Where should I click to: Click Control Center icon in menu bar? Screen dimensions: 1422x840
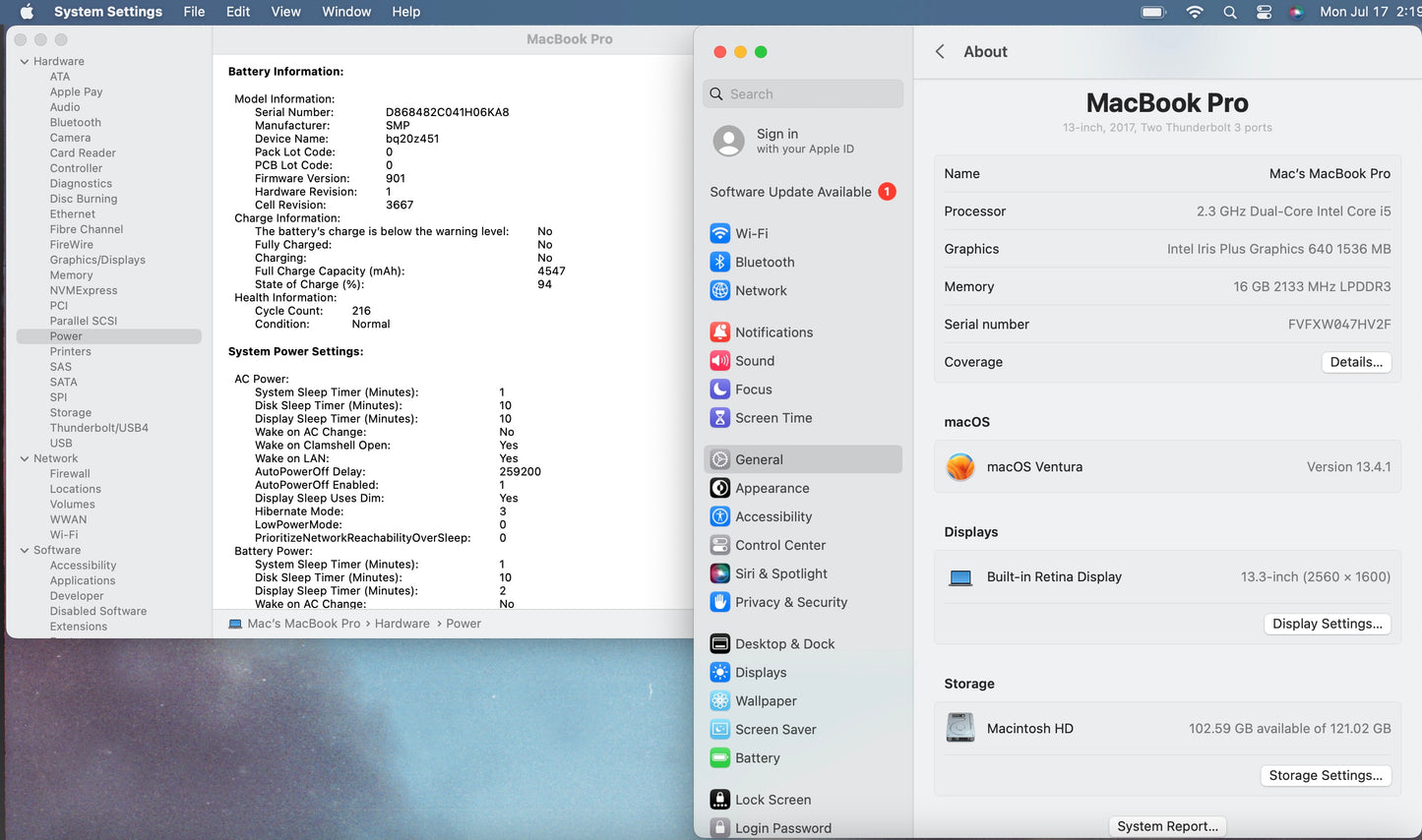pyautogui.click(x=1264, y=12)
